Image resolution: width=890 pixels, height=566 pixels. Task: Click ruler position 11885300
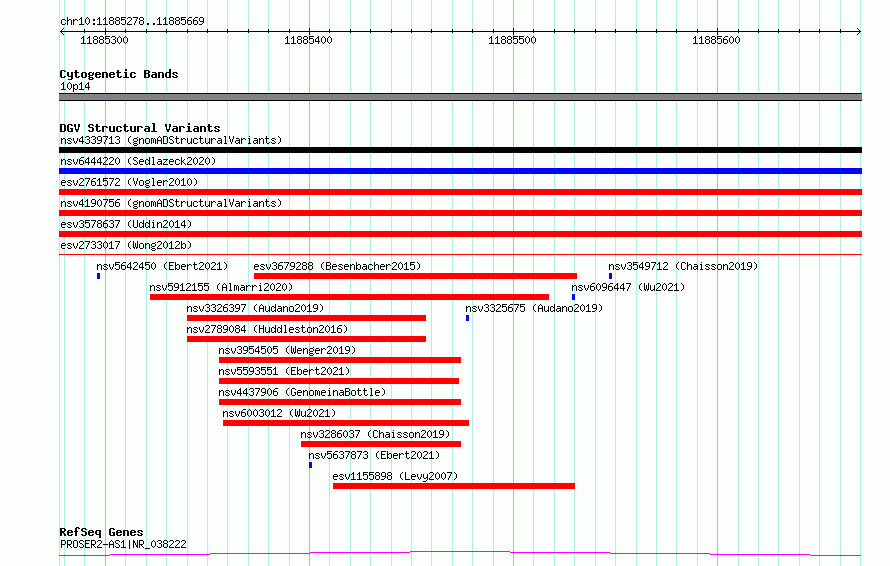tap(104, 40)
